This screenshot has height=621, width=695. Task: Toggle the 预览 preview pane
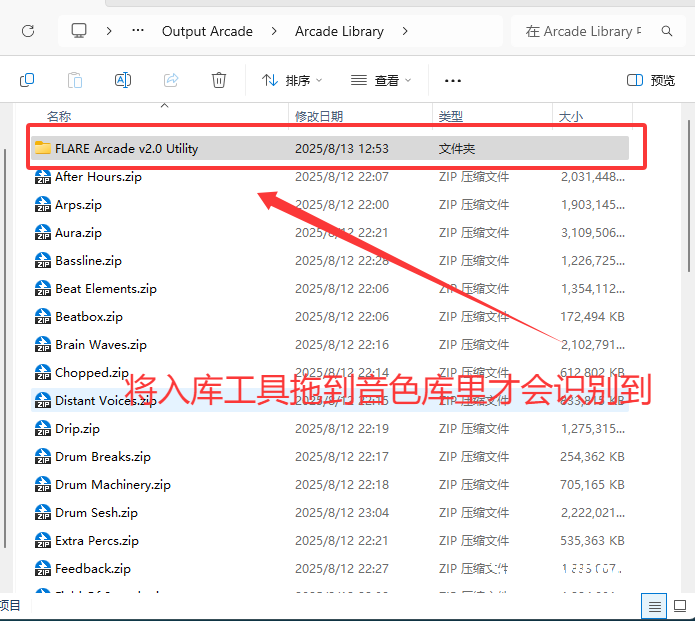tap(651, 80)
